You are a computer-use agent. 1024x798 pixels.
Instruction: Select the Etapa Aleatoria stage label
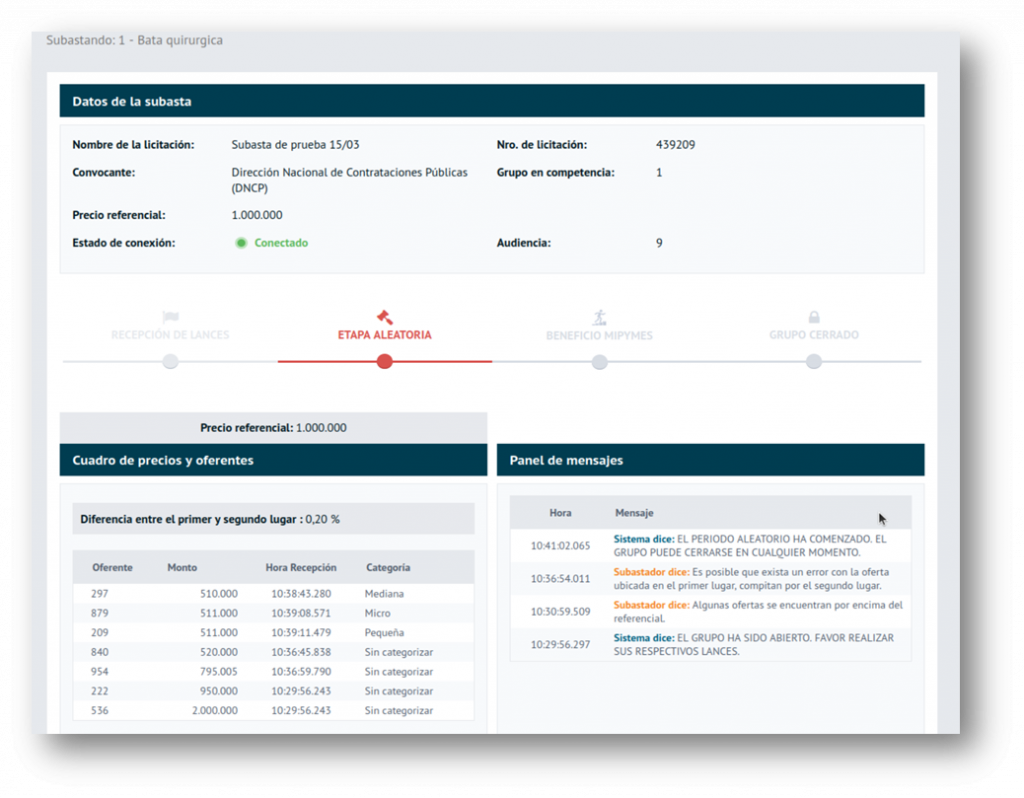pos(385,335)
